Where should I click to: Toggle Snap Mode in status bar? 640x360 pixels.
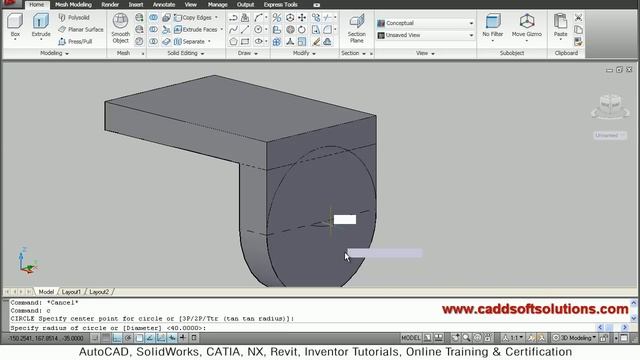[95, 338]
